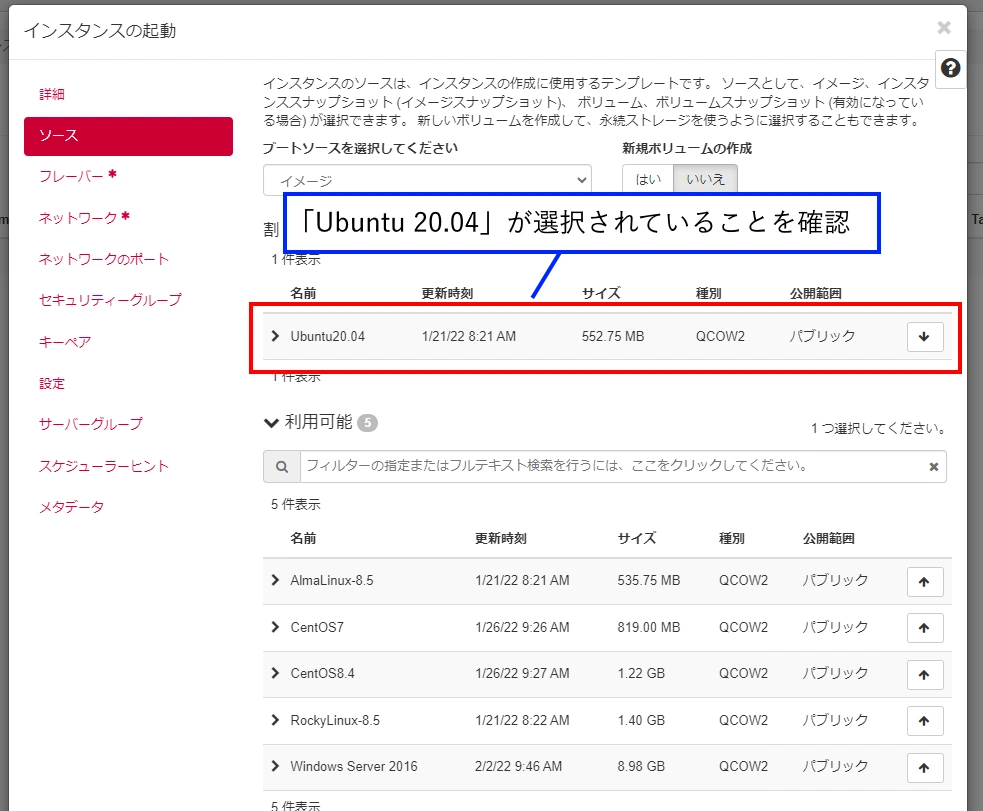The height and width of the screenshot is (811, 983).
Task: Allocate RockyLinux-8.5 using its up arrow
Action: coord(924,721)
